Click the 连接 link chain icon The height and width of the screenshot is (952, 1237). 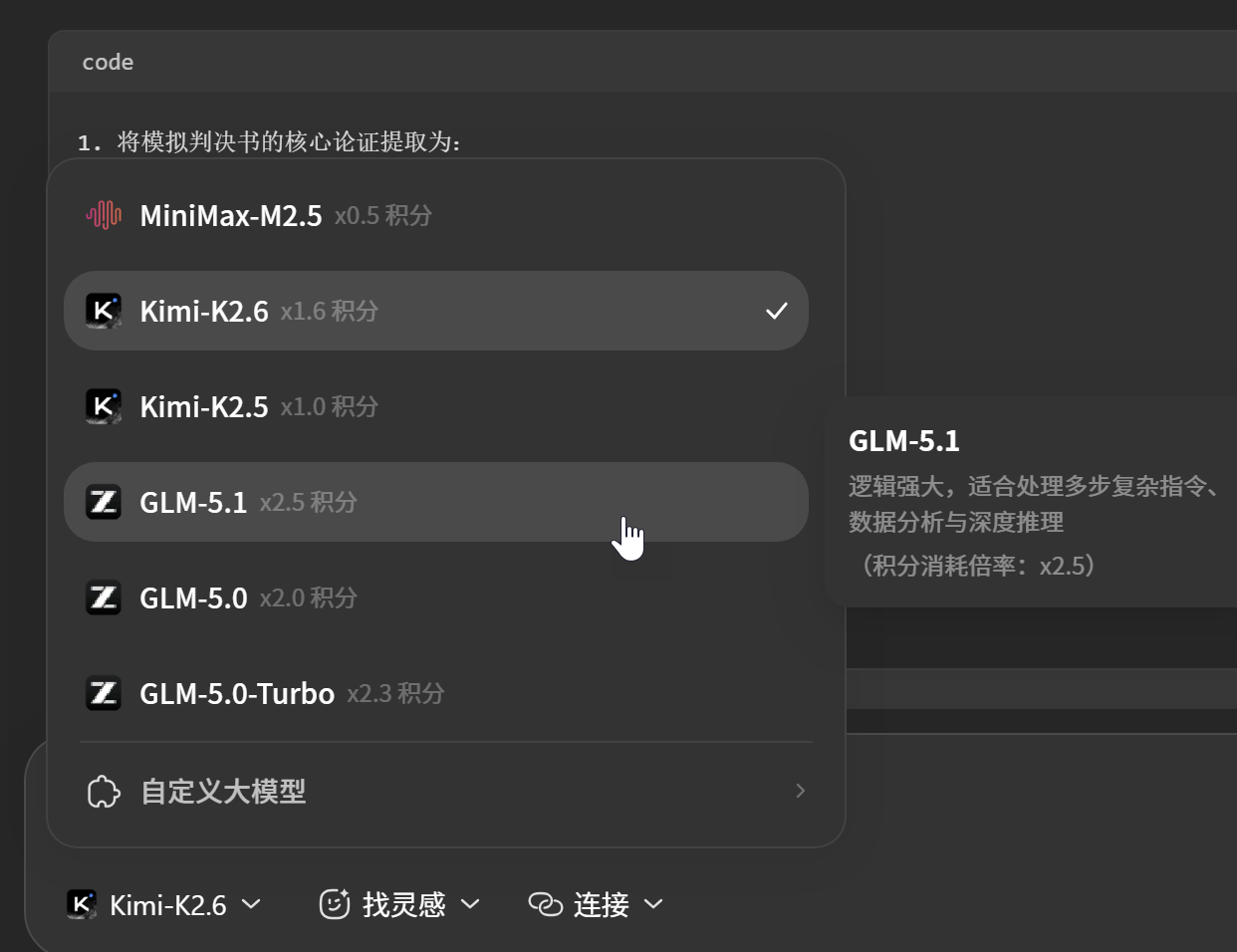[x=545, y=904]
